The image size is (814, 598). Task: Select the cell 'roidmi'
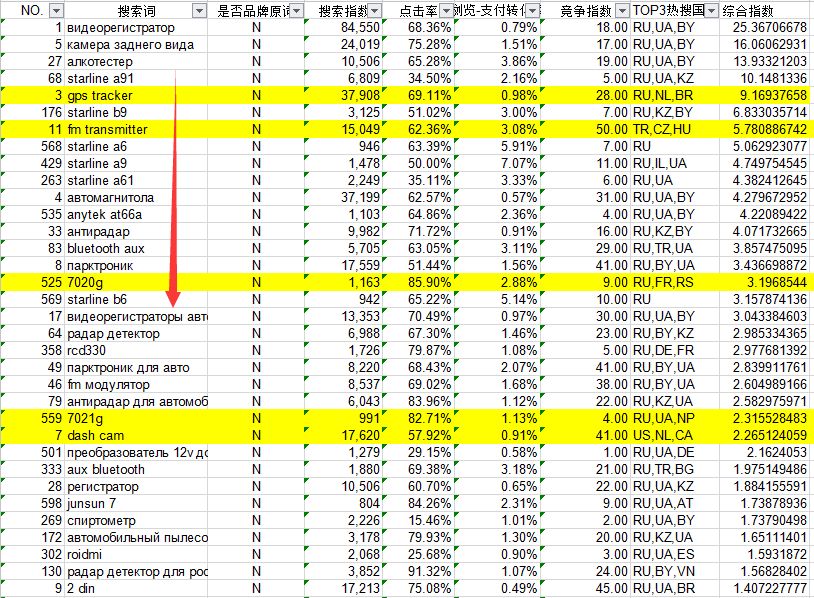point(136,555)
